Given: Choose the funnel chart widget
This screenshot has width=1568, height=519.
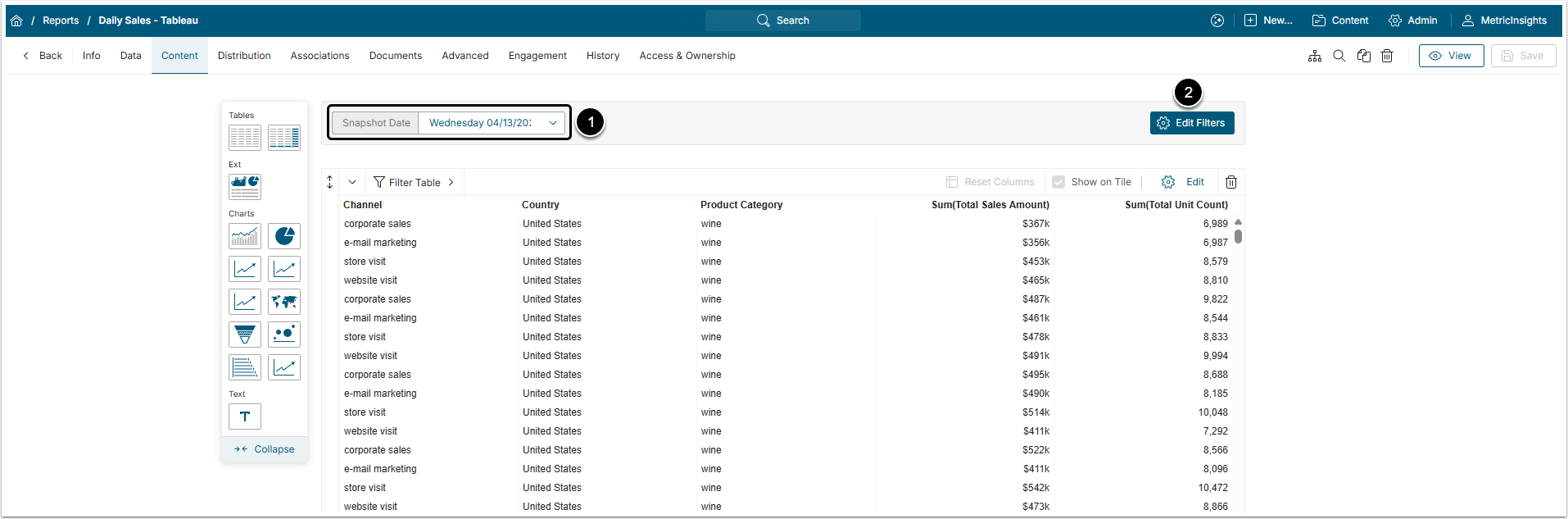Looking at the screenshot, I should (x=245, y=335).
